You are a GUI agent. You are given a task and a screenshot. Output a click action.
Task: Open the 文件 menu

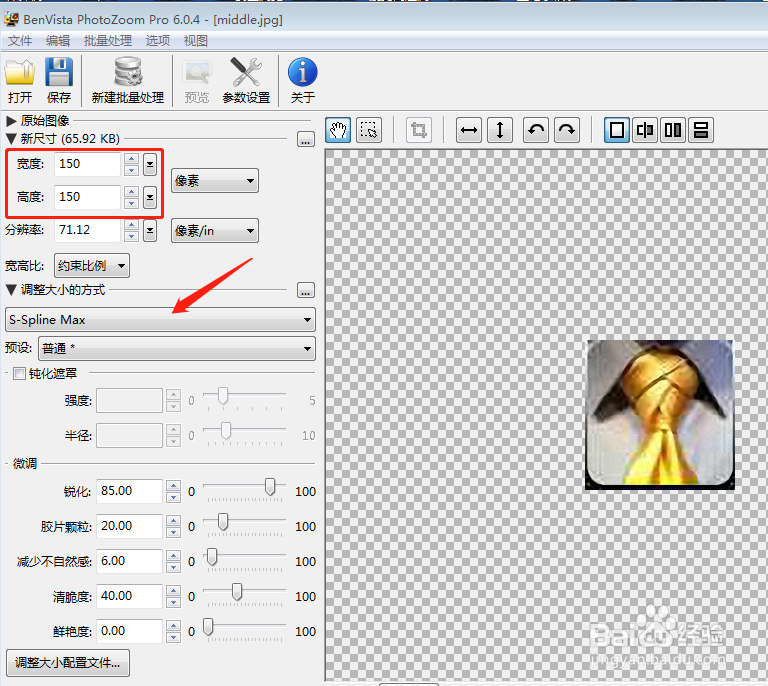pyautogui.click(x=20, y=41)
